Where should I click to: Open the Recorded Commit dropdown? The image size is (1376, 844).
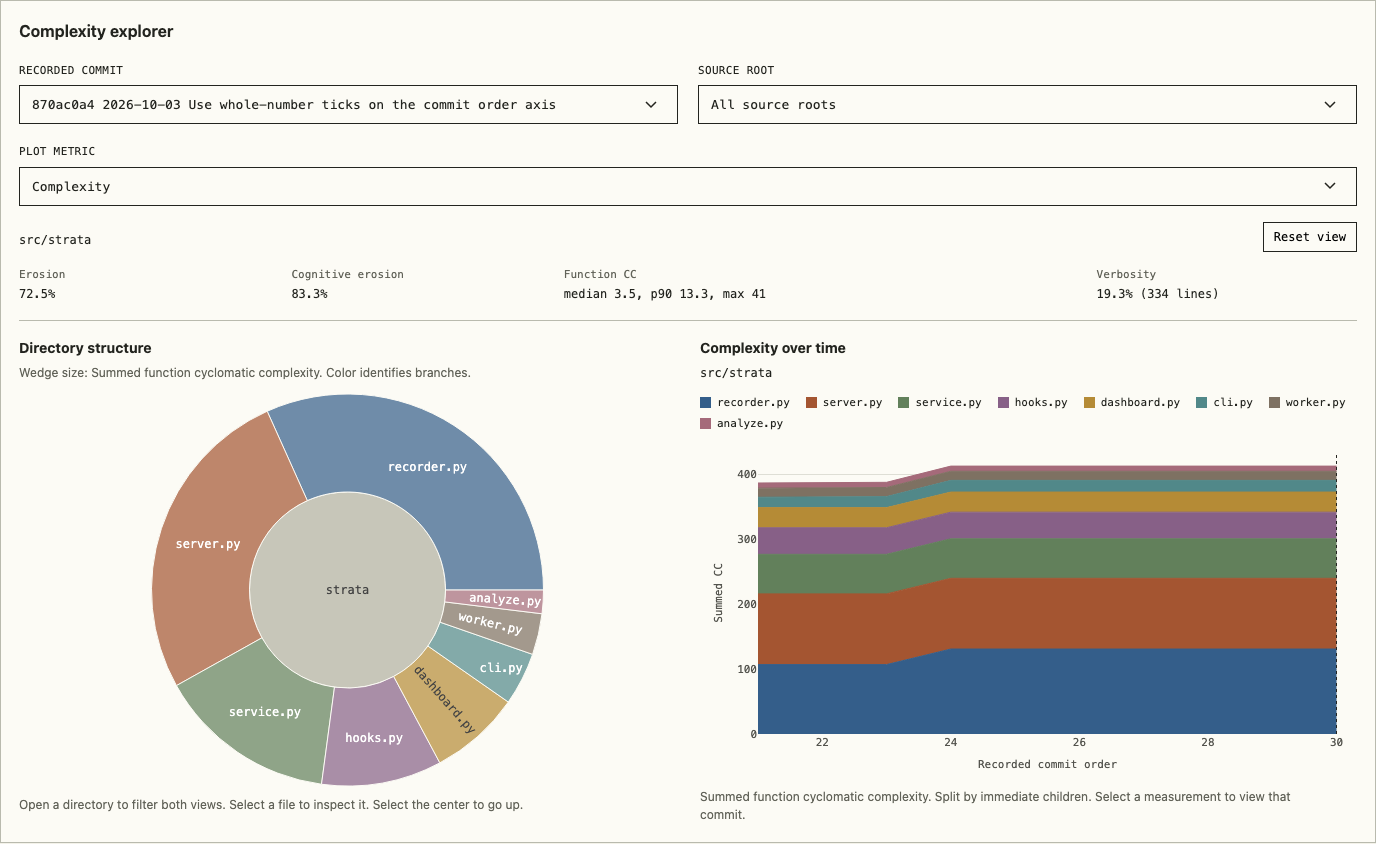click(348, 104)
